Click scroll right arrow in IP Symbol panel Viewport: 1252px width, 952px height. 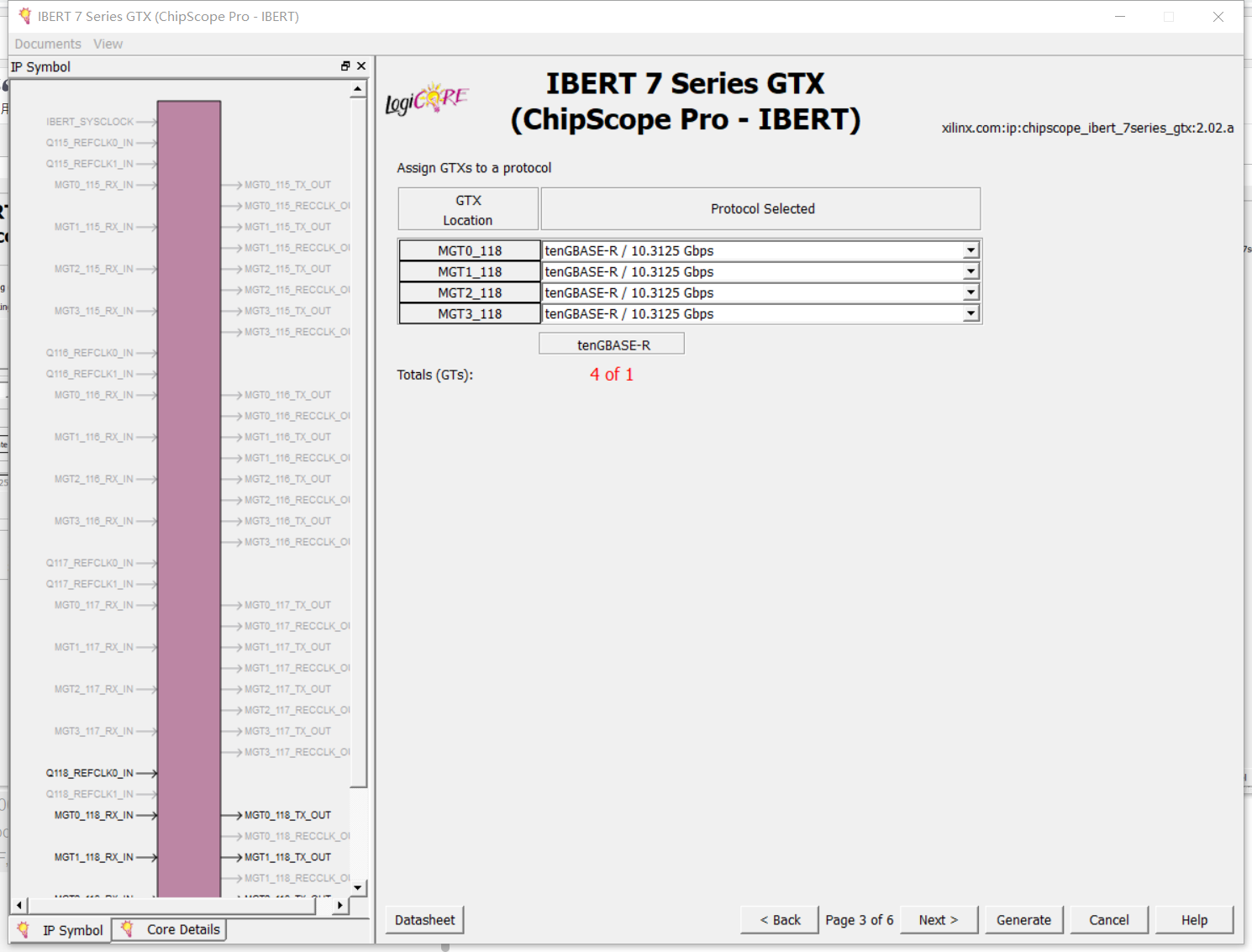tap(340, 905)
